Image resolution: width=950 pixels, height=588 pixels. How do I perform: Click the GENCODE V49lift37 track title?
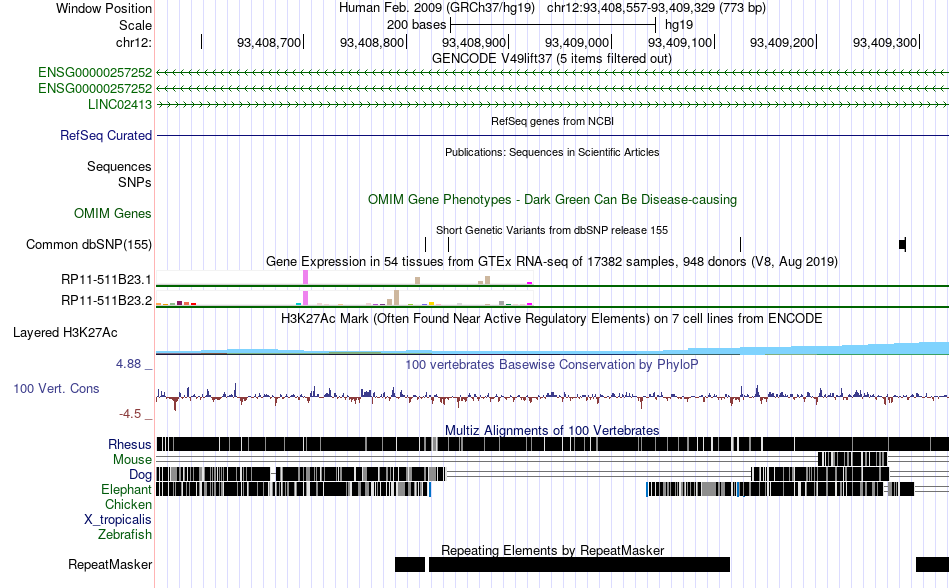551,59
